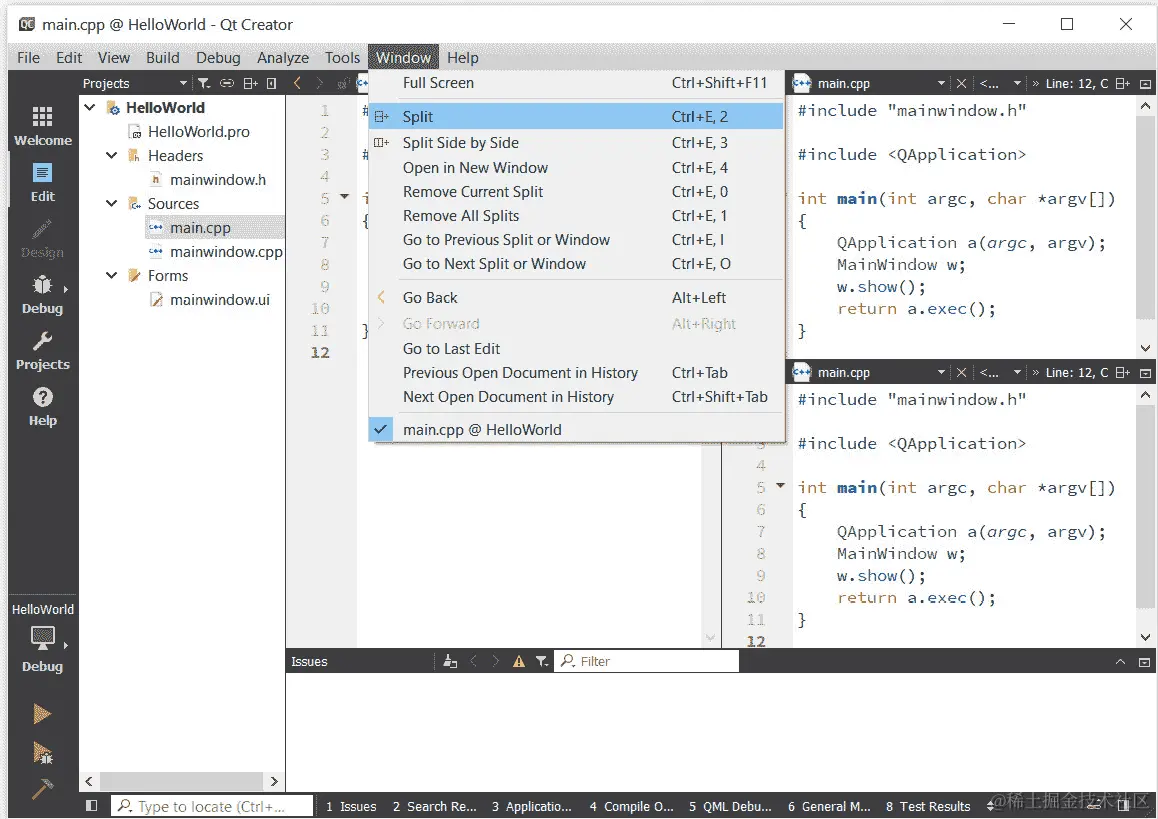1158x819 pixels.
Task: Close document in lower right editor
Action: click(x=961, y=373)
